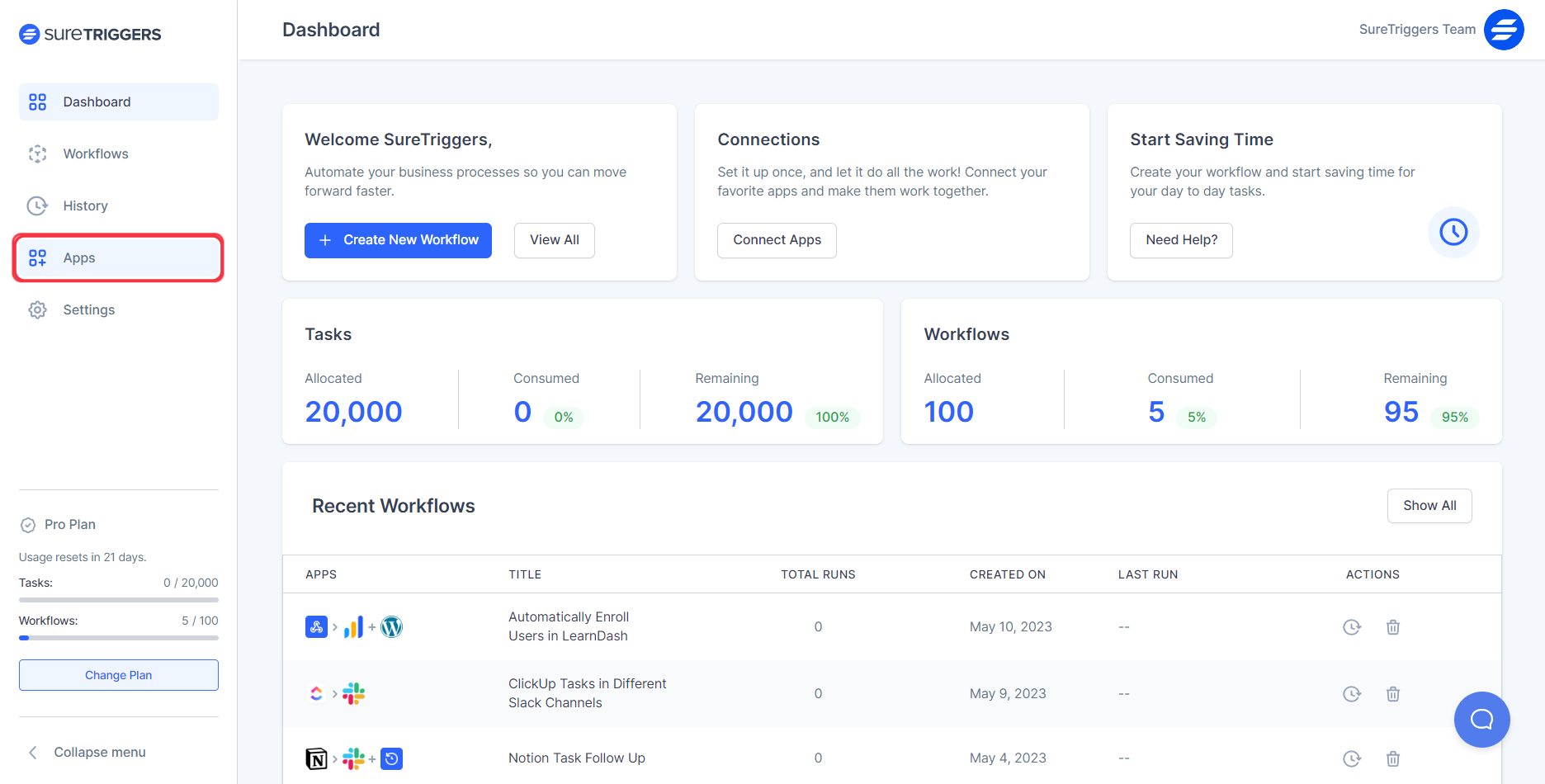
Task: Open the live chat support bubble
Action: 1481,719
